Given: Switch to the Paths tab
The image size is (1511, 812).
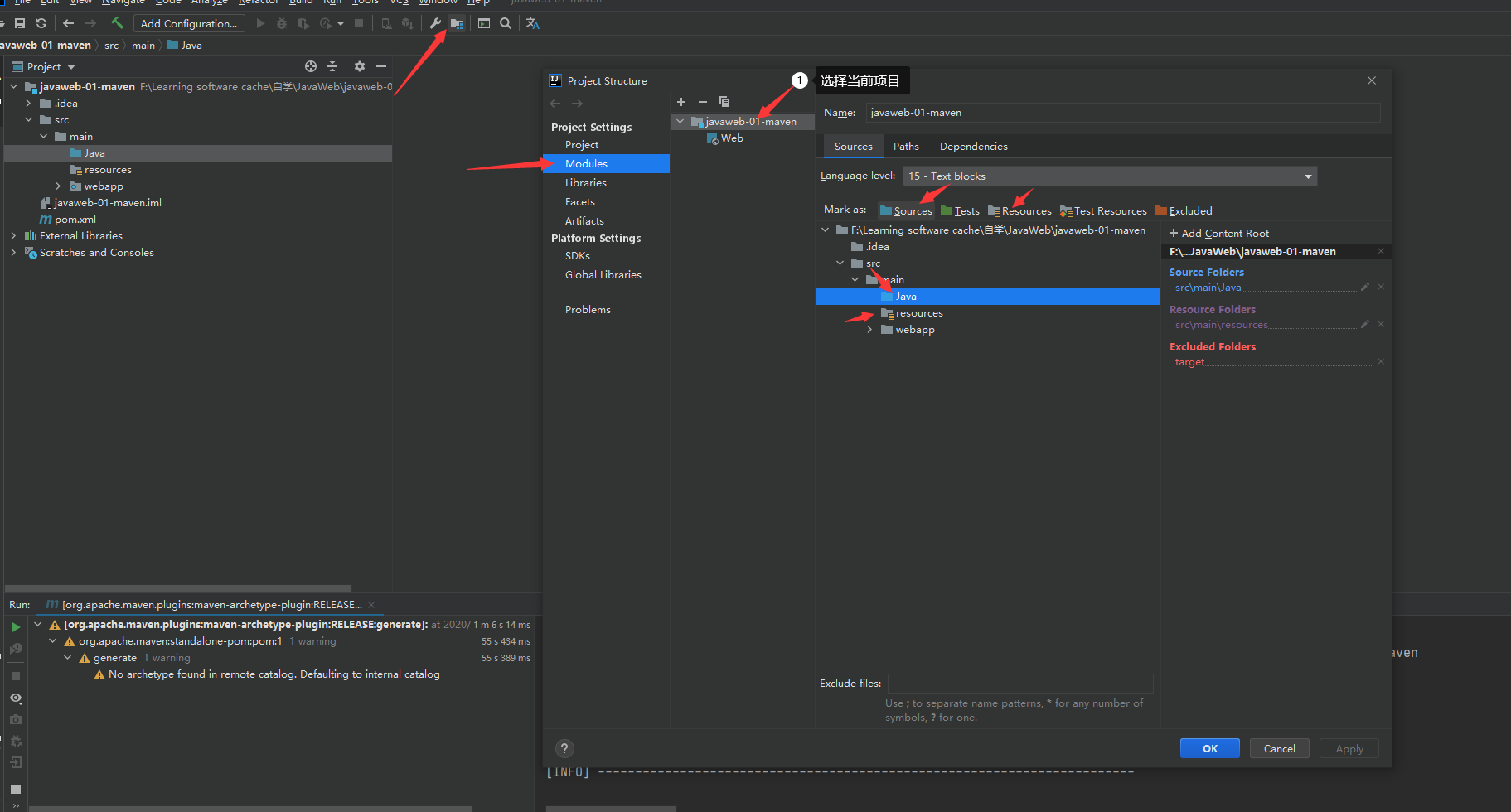Looking at the screenshot, I should tap(906, 146).
